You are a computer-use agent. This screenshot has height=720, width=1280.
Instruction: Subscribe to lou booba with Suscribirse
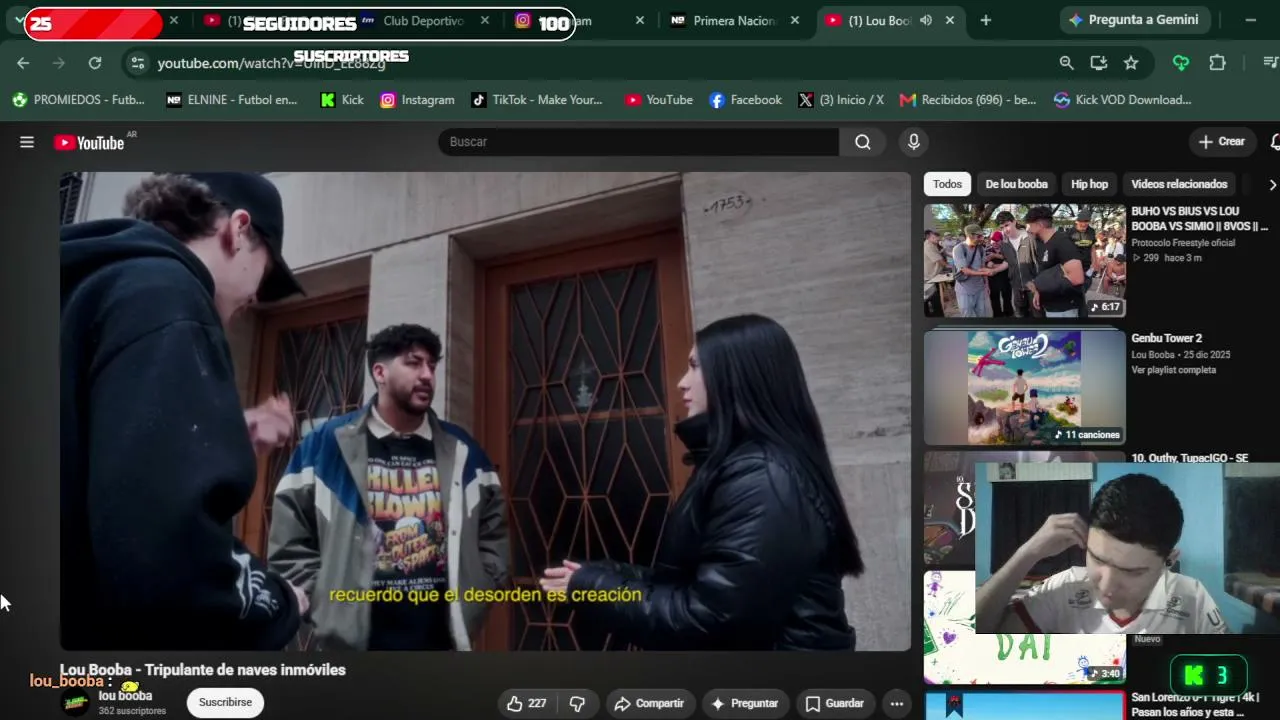point(225,702)
